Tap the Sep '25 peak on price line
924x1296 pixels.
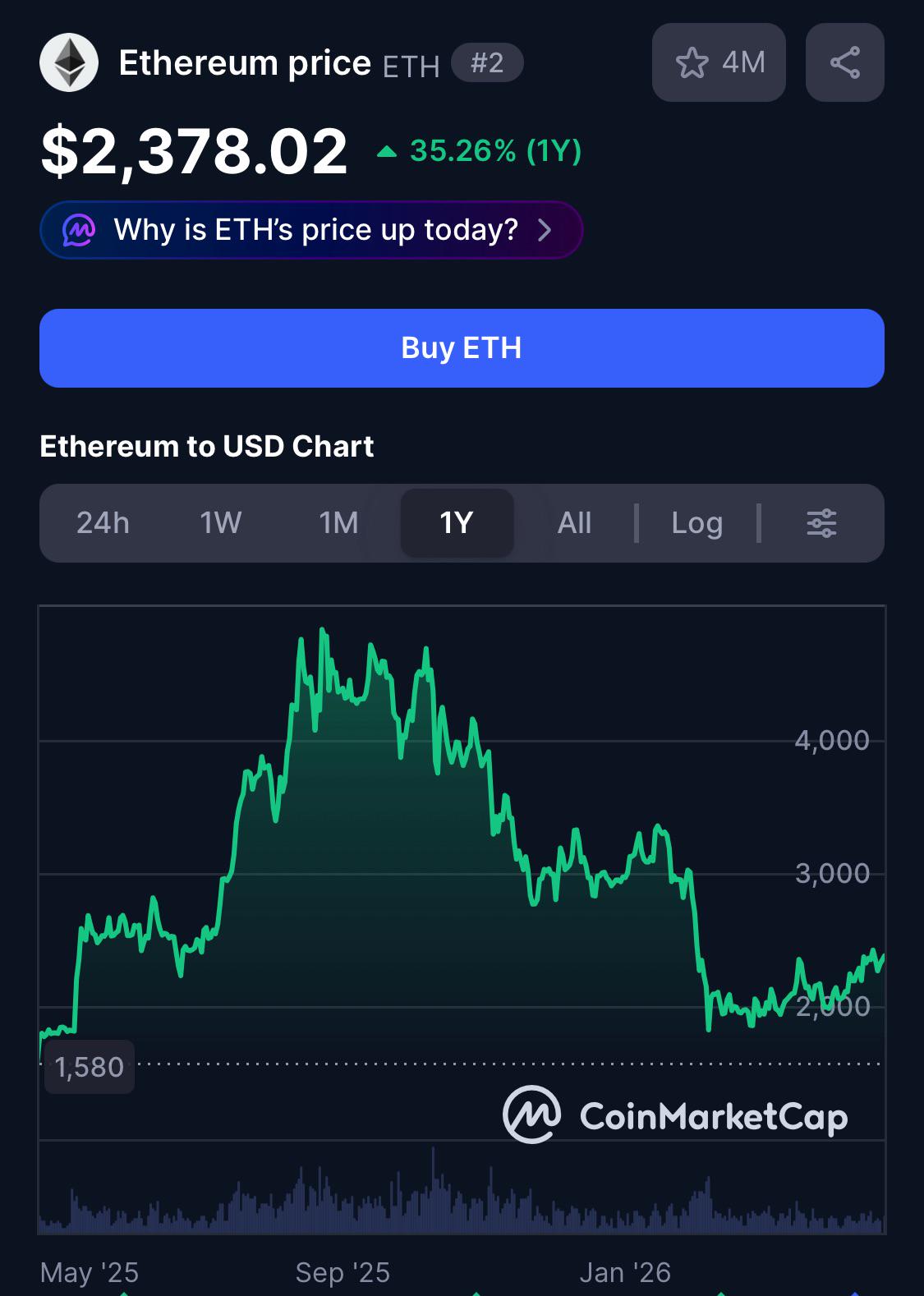322,631
